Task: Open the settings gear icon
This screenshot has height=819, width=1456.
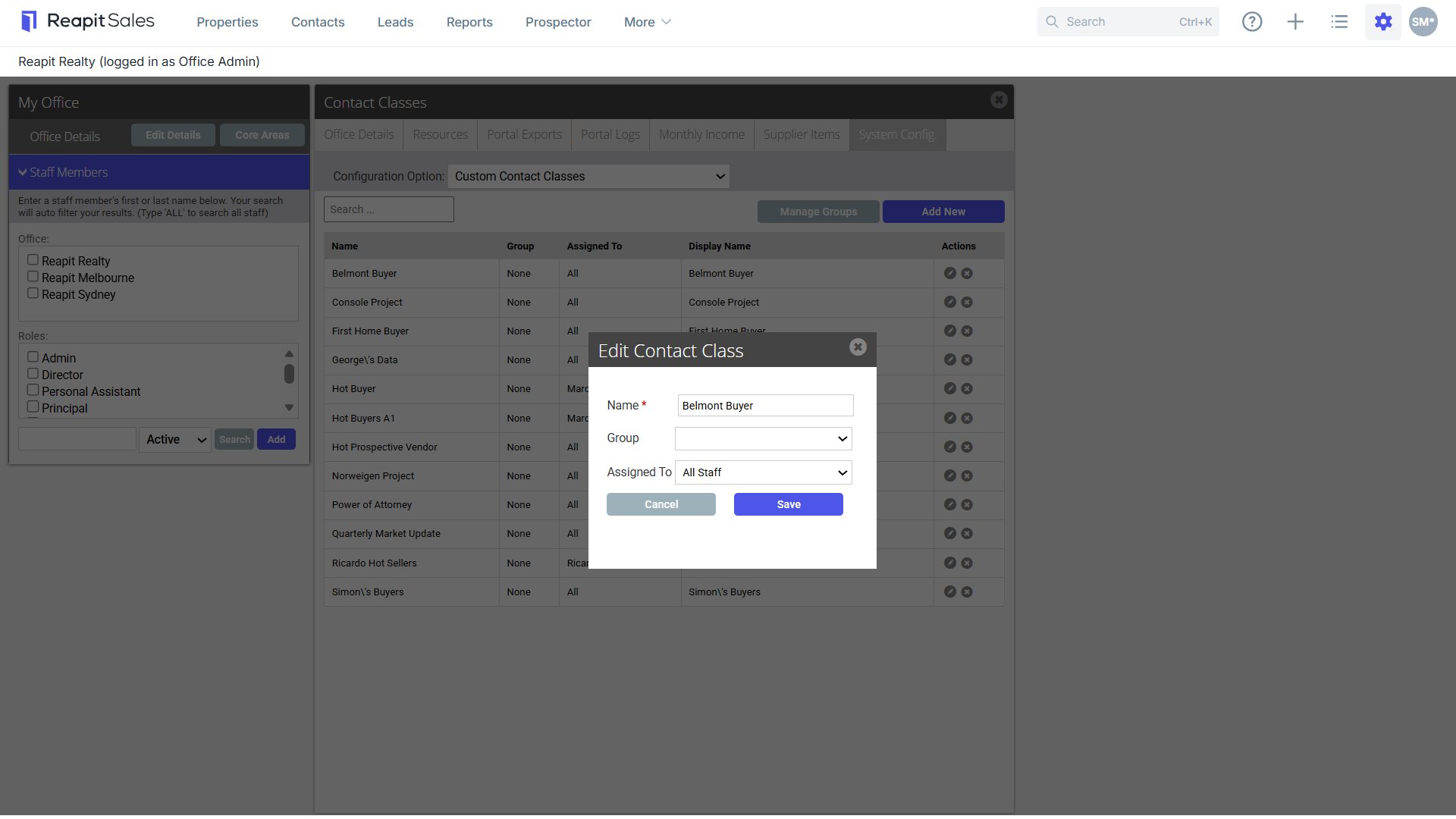Action: click(1383, 22)
